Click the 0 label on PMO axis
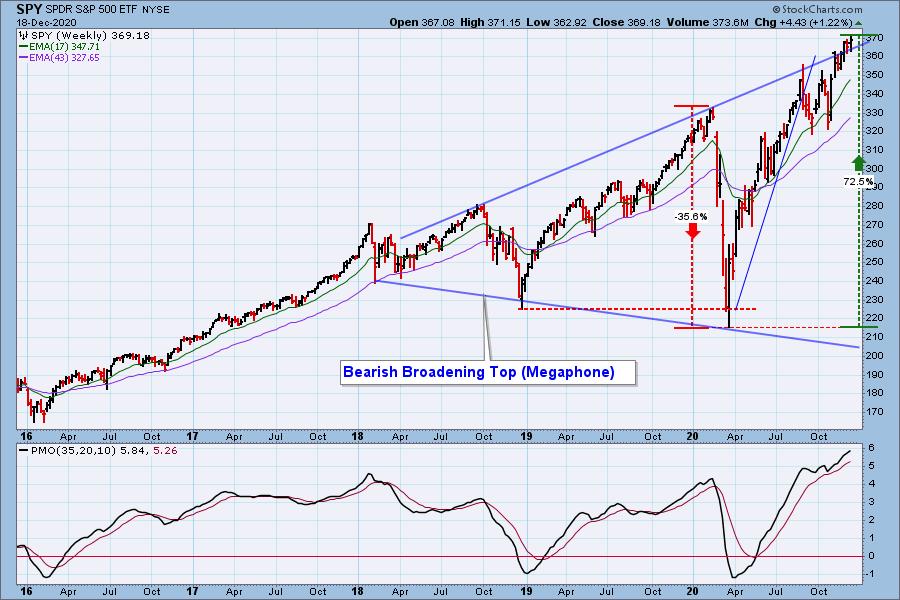This screenshot has height=600, width=900. pos(871,556)
